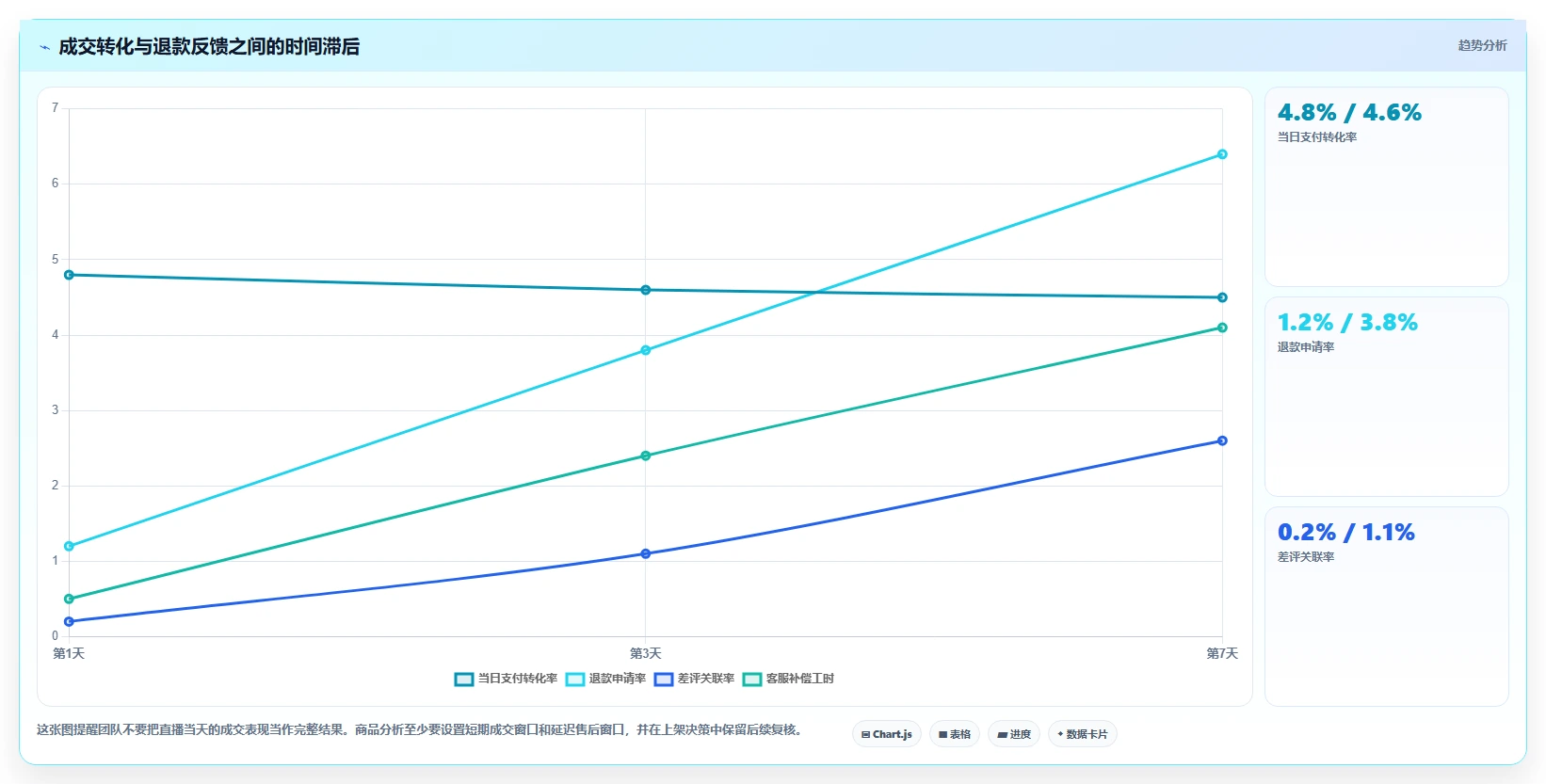Click the 第3天 axis label
The width and height of the screenshot is (1546, 784).
(646, 653)
